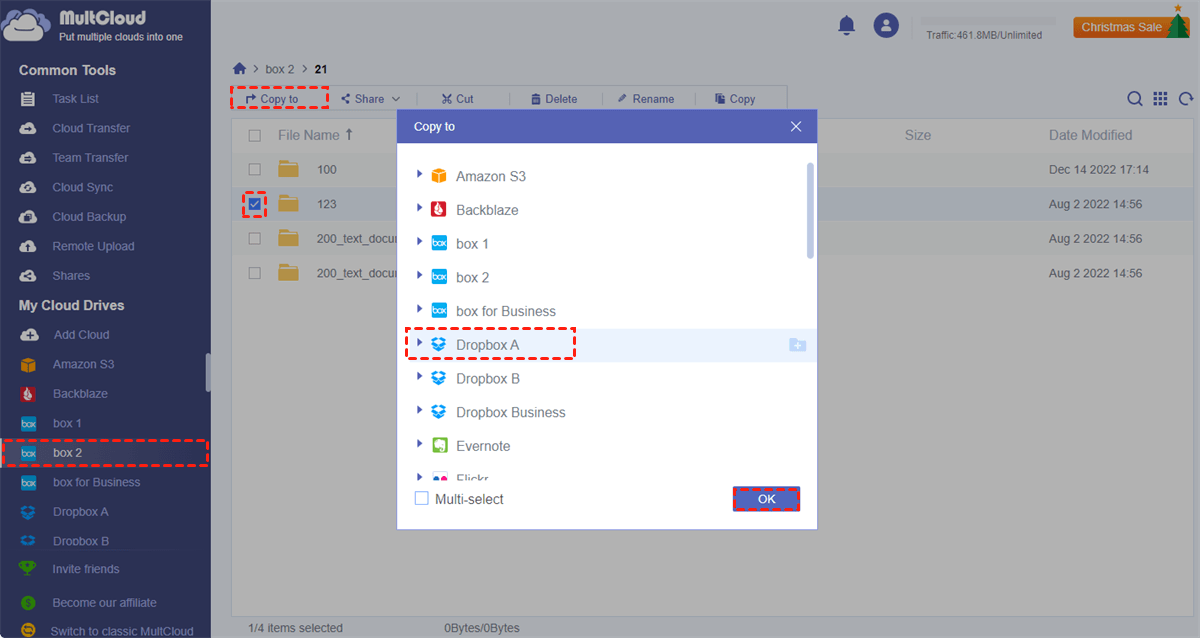1200x638 pixels.
Task: Click the traffic usage progress bar
Action: pyautogui.click(x=988, y=21)
